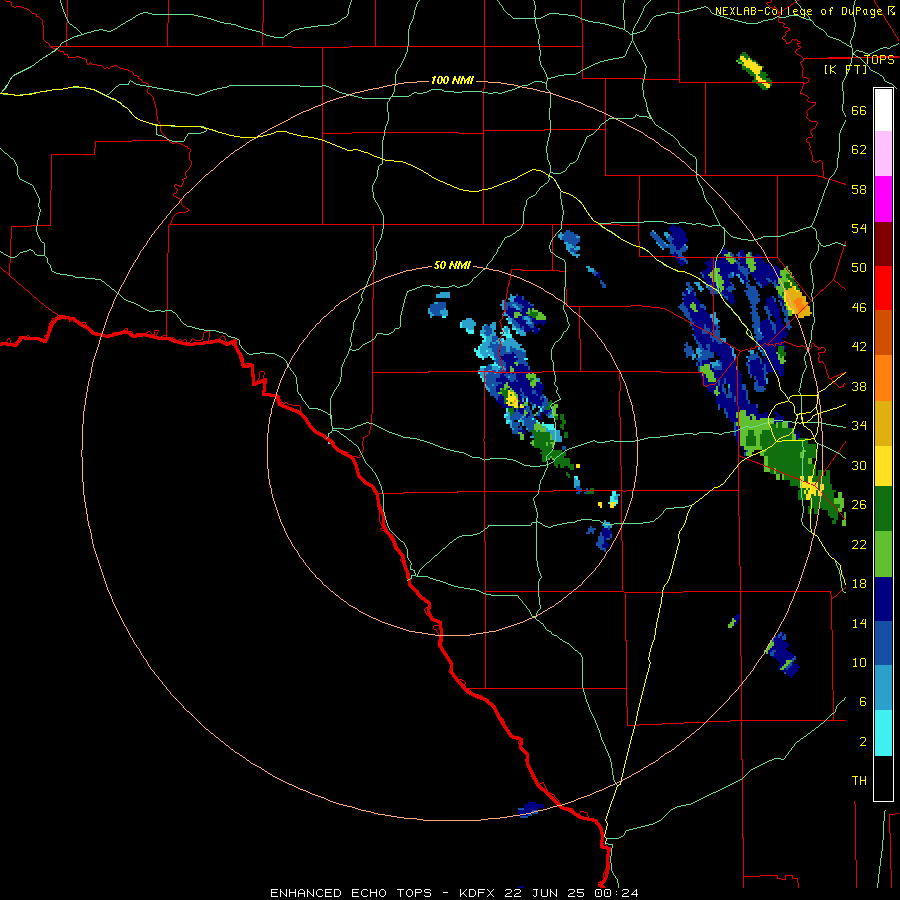This screenshot has width=900, height=900.
Task: Click legend value 30
Action: coord(859,465)
